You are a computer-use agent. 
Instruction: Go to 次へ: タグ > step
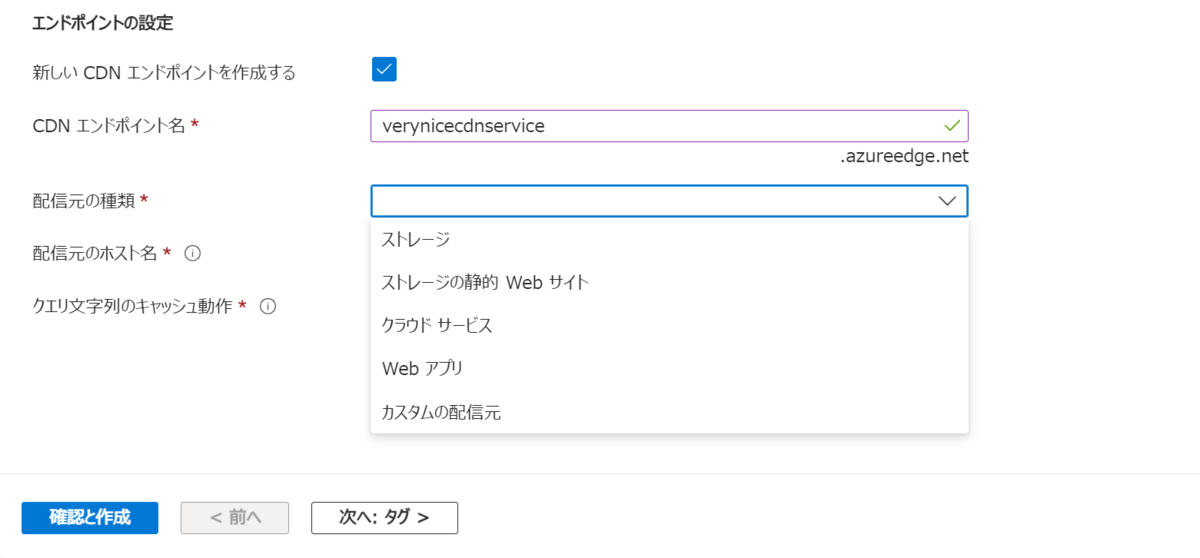pyautogui.click(x=384, y=518)
